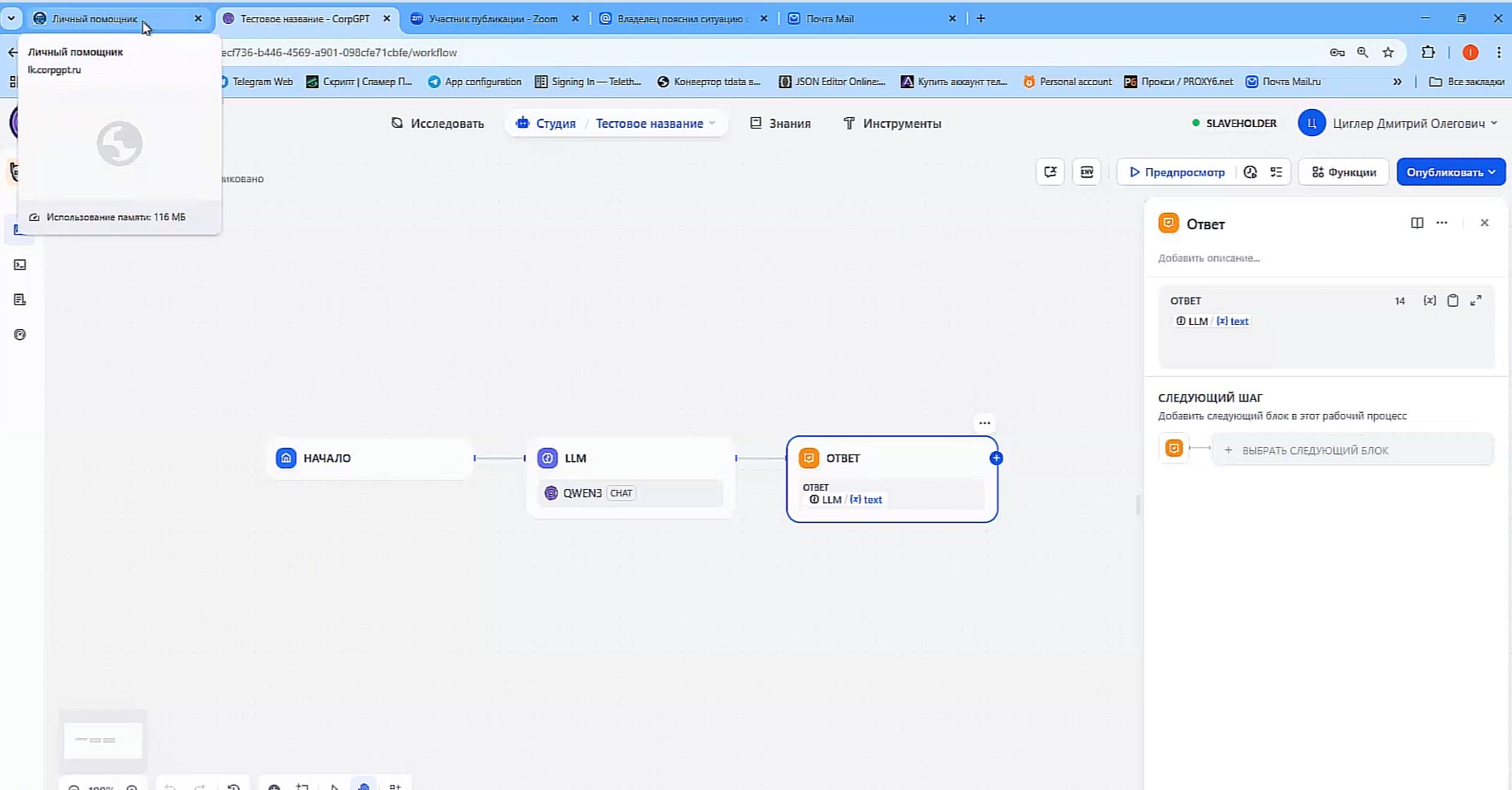This screenshot has height=790, width=1512.
Task: Click the blue plus handle on ОТВЕТ node
Action: 996,458
